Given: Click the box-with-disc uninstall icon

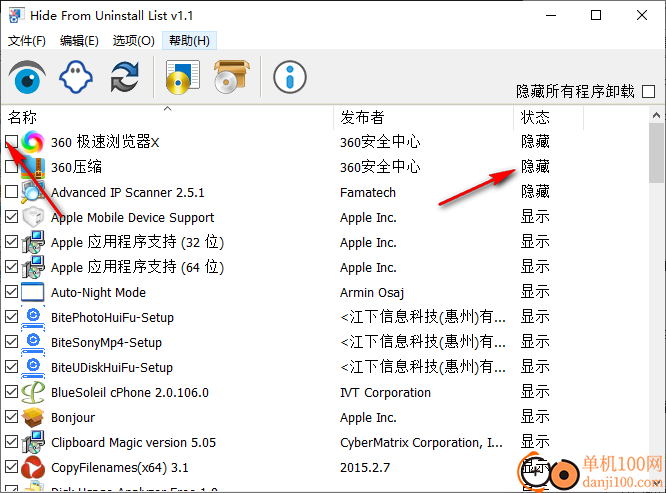Looking at the screenshot, I should pos(231,77).
